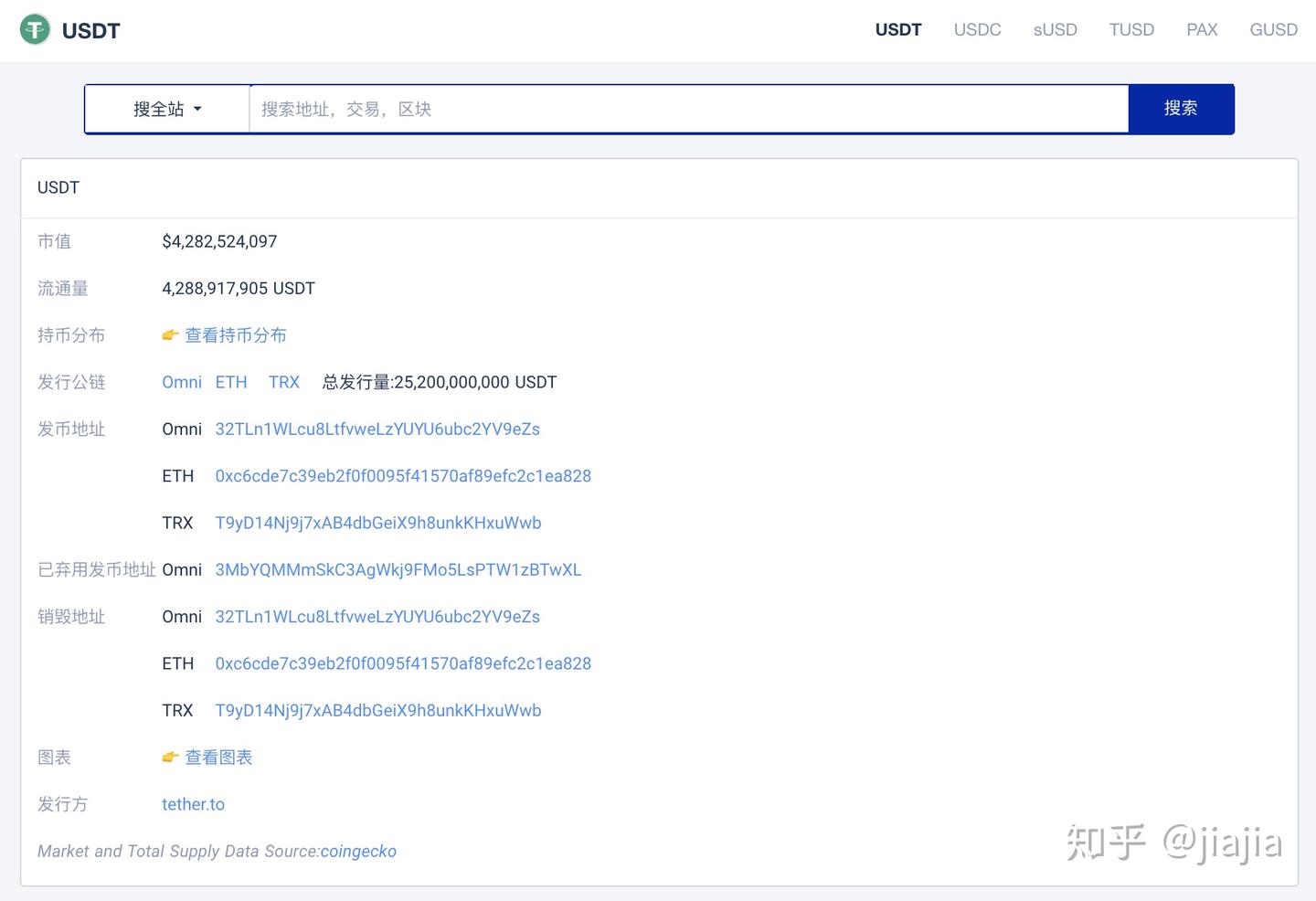Screen dimensions: 1316x901
Task: Click the 发币地址 label
Action: 71,429
